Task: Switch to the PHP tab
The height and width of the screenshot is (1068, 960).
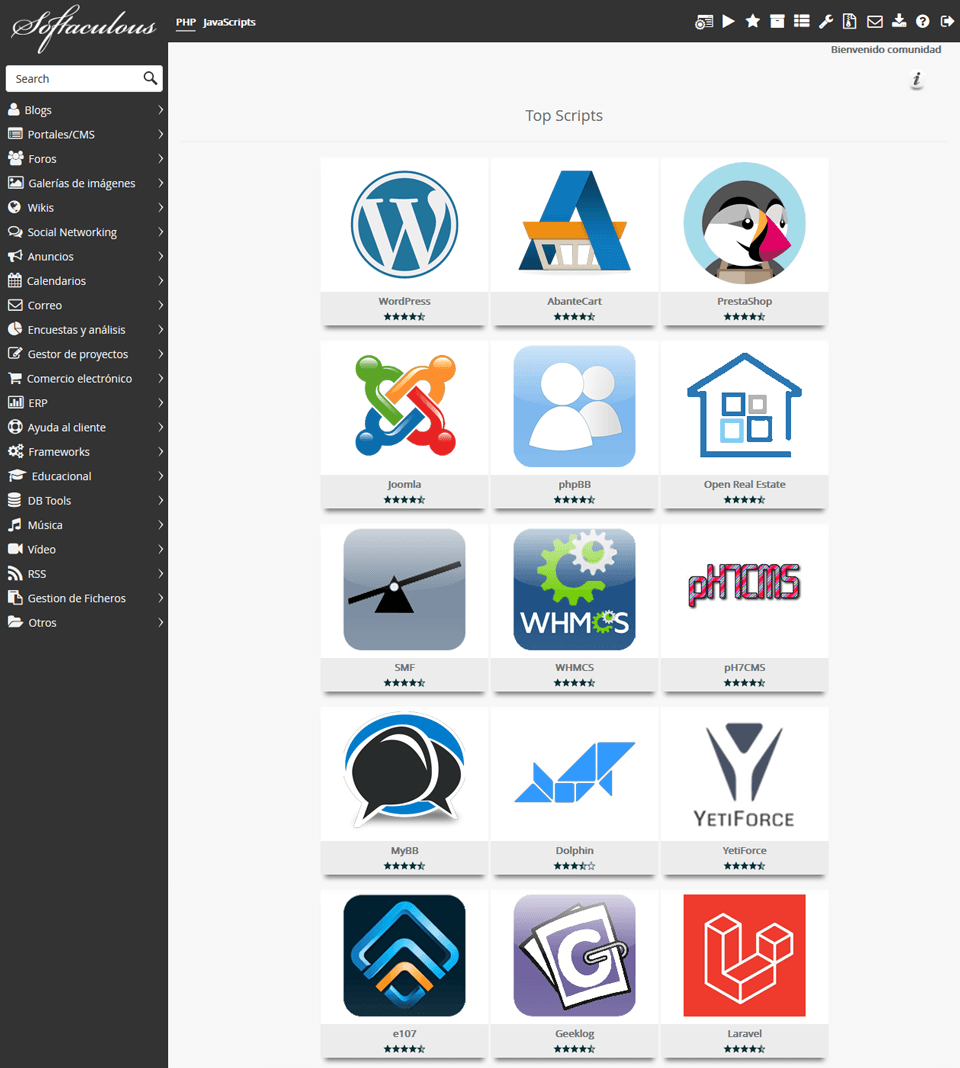Action: point(185,22)
